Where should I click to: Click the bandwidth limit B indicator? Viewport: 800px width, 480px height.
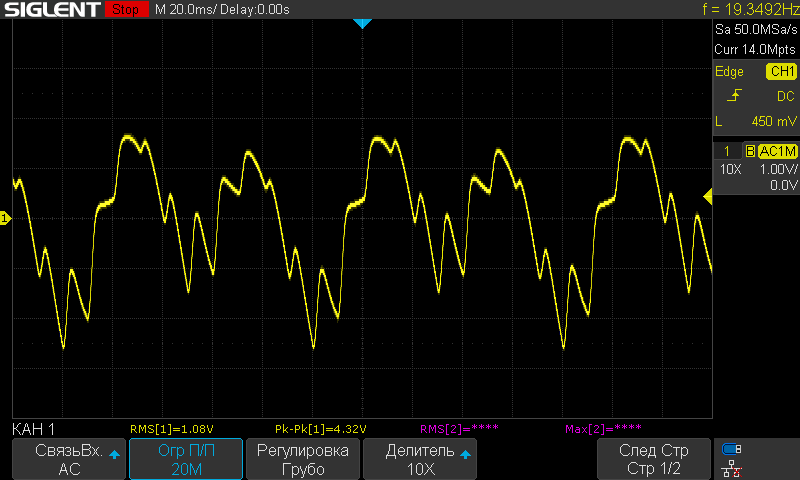[x=750, y=151]
